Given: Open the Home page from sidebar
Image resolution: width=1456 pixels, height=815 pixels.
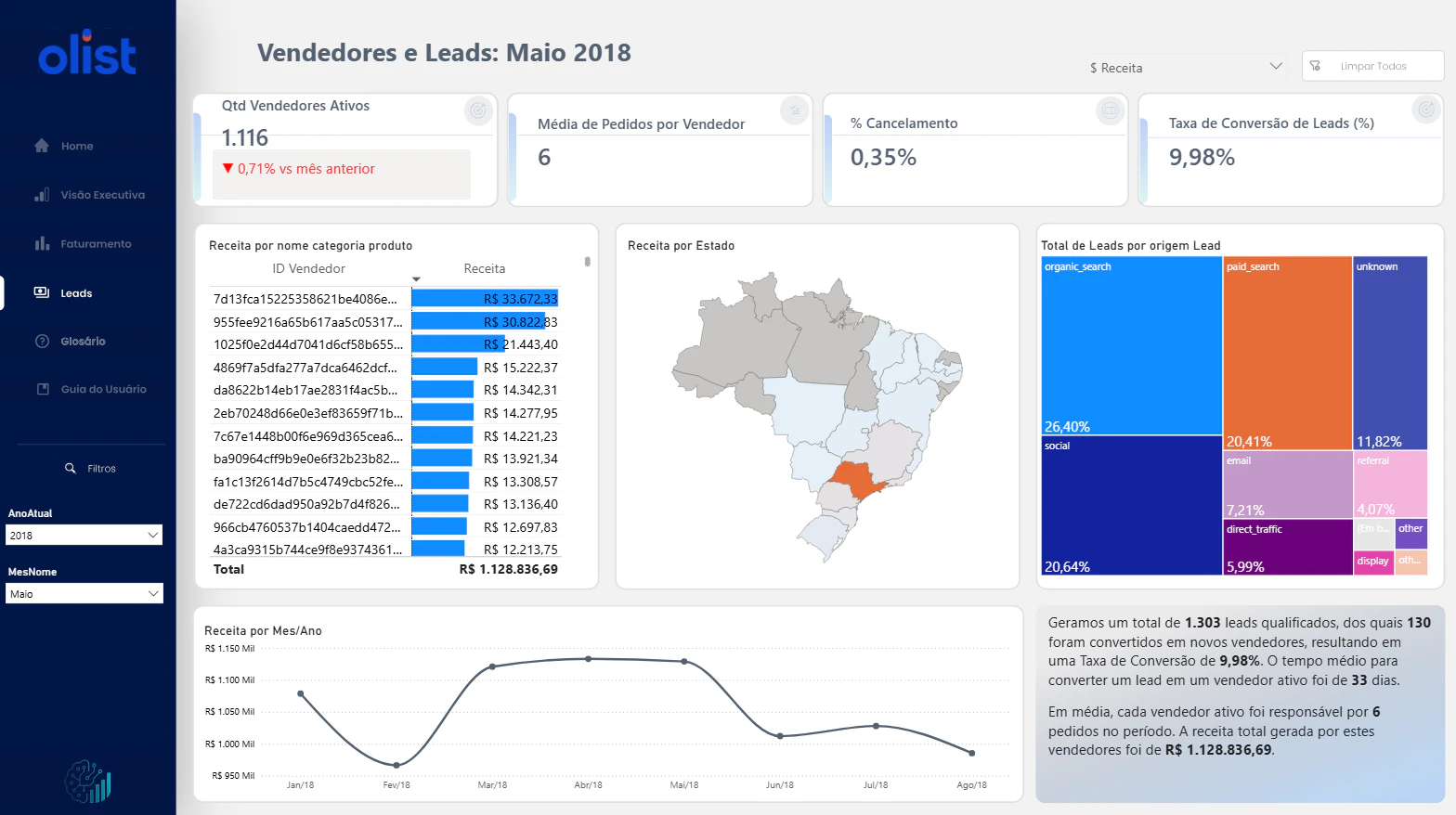Looking at the screenshot, I should click(x=77, y=146).
